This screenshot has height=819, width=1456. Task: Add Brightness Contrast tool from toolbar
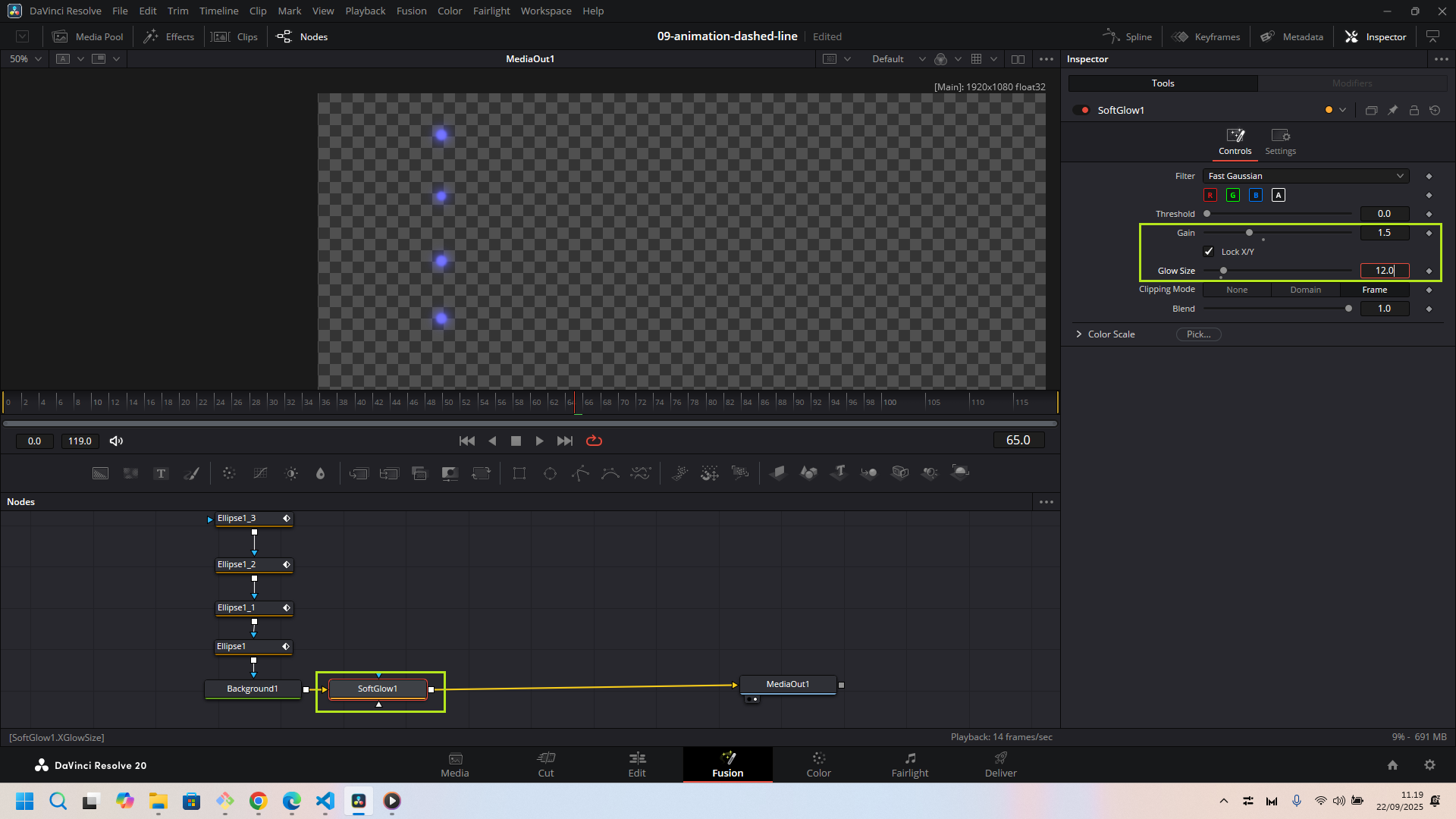tap(291, 474)
